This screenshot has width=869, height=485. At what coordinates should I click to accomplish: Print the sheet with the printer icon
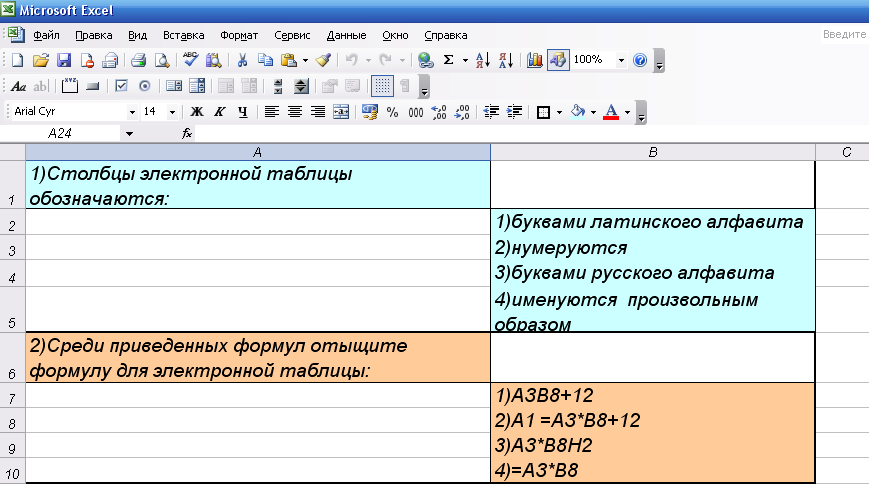[138, 60]
